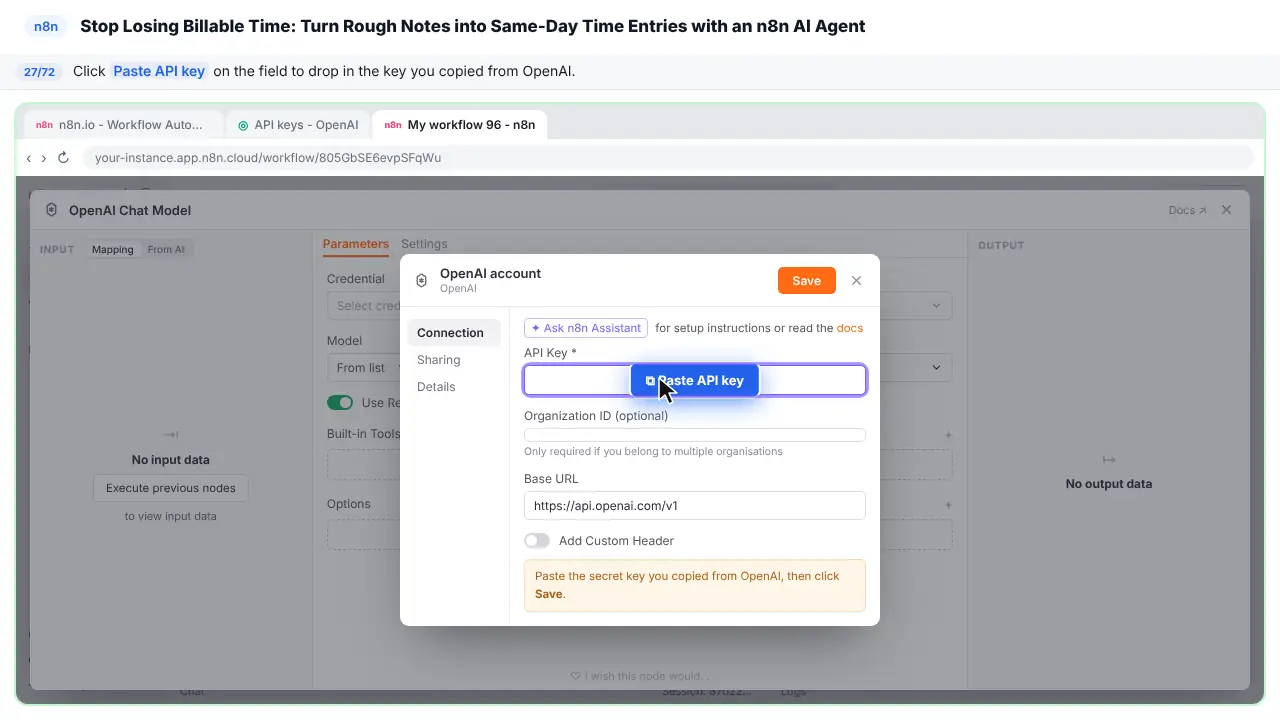Click the OpenAI logo beside account title
Viewport: 1280px width, 720px height.
(x=421, y=281)
